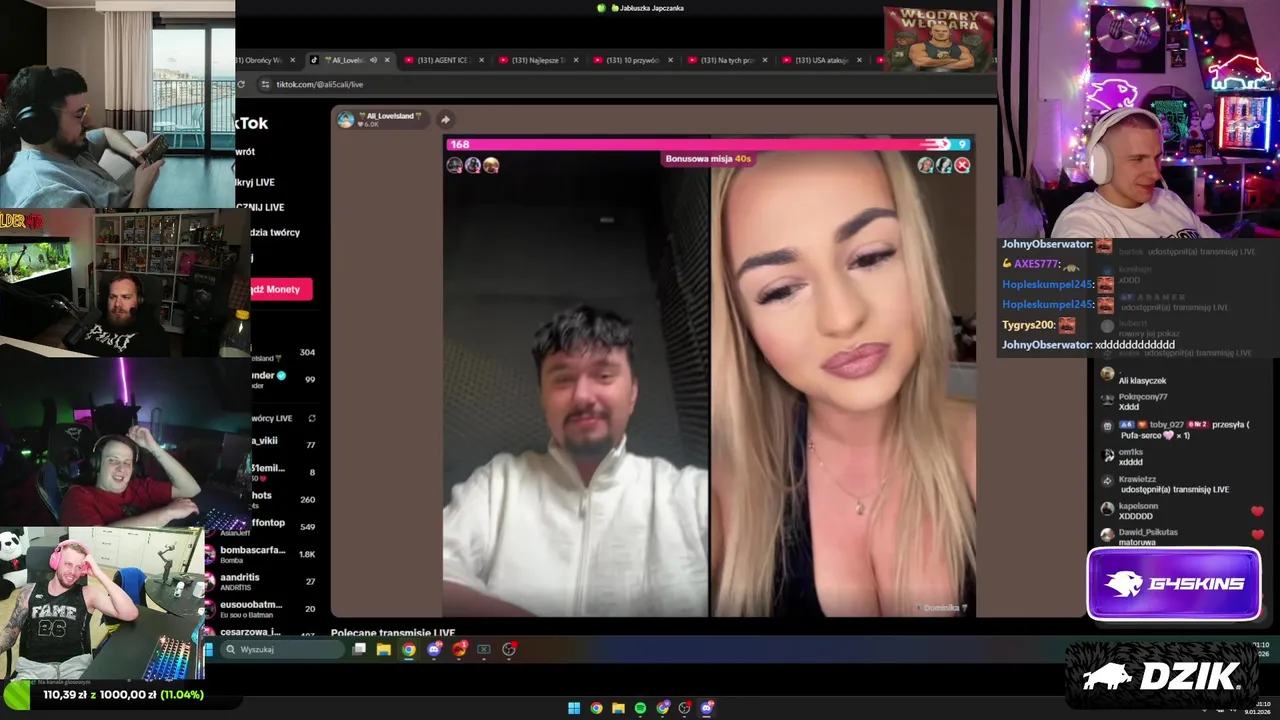The width and height of the screenshot is (1280, 720).
Task: Close the Ali_LoveIsland browser tab
Action: 387,60
